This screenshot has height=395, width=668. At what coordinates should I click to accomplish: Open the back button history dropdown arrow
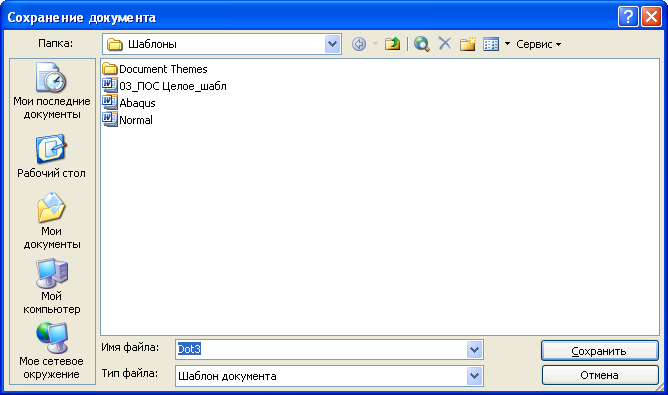click(x=375, y=44)
